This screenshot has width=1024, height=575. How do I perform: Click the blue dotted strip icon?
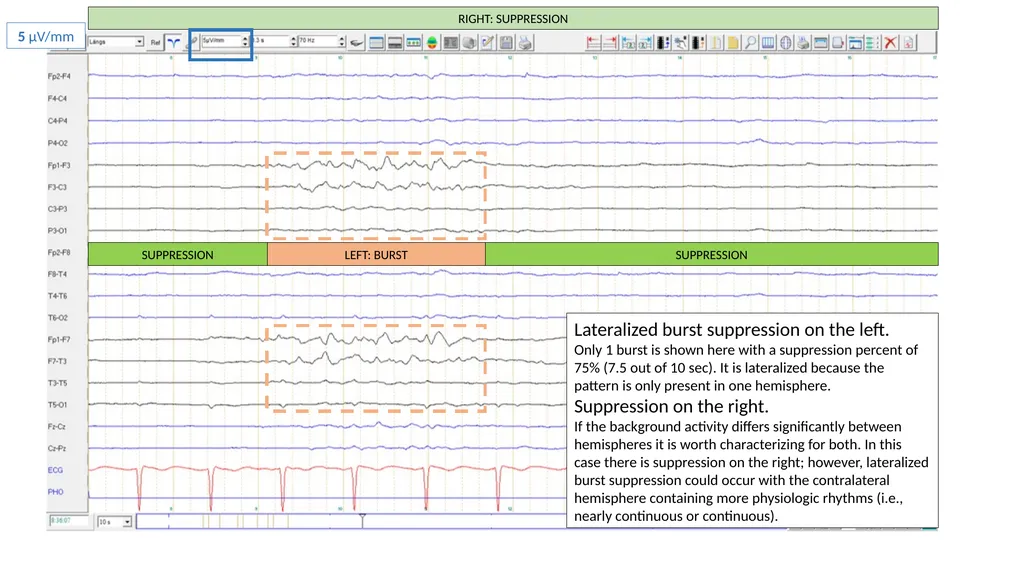[x=413, y=43]
